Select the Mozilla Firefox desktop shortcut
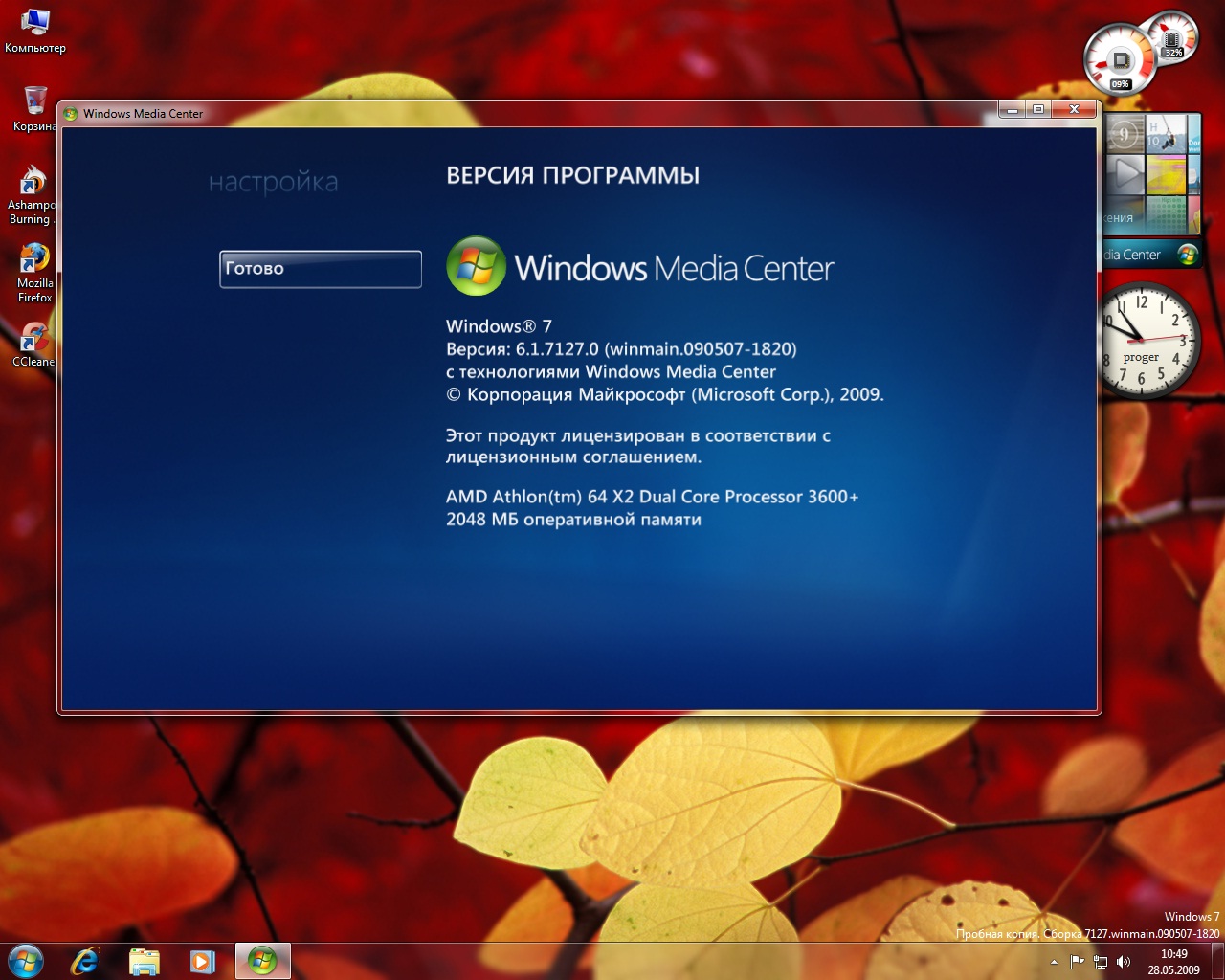 tap(34, 273)
